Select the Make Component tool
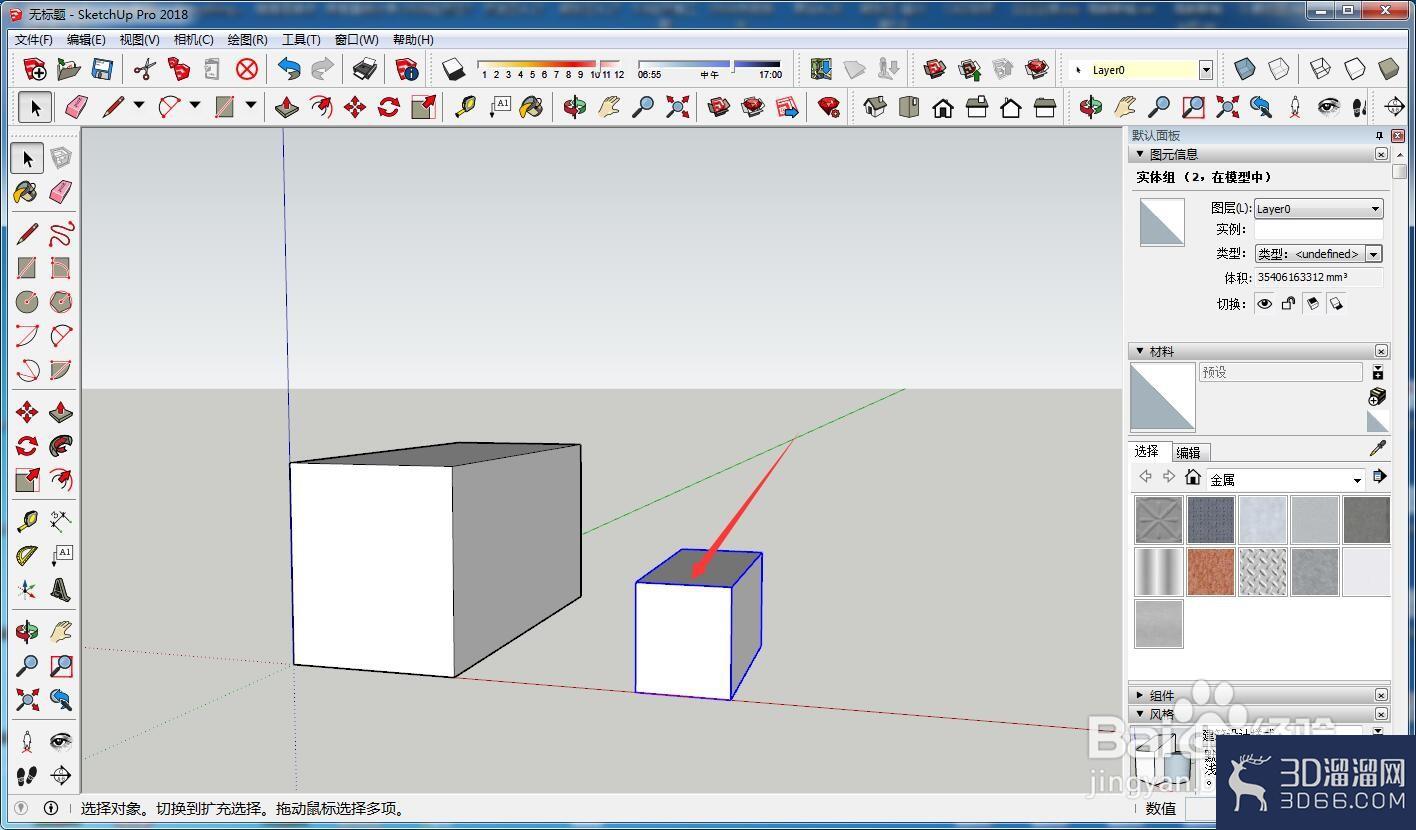This screenshot has width=1416, height=830. 61,158
